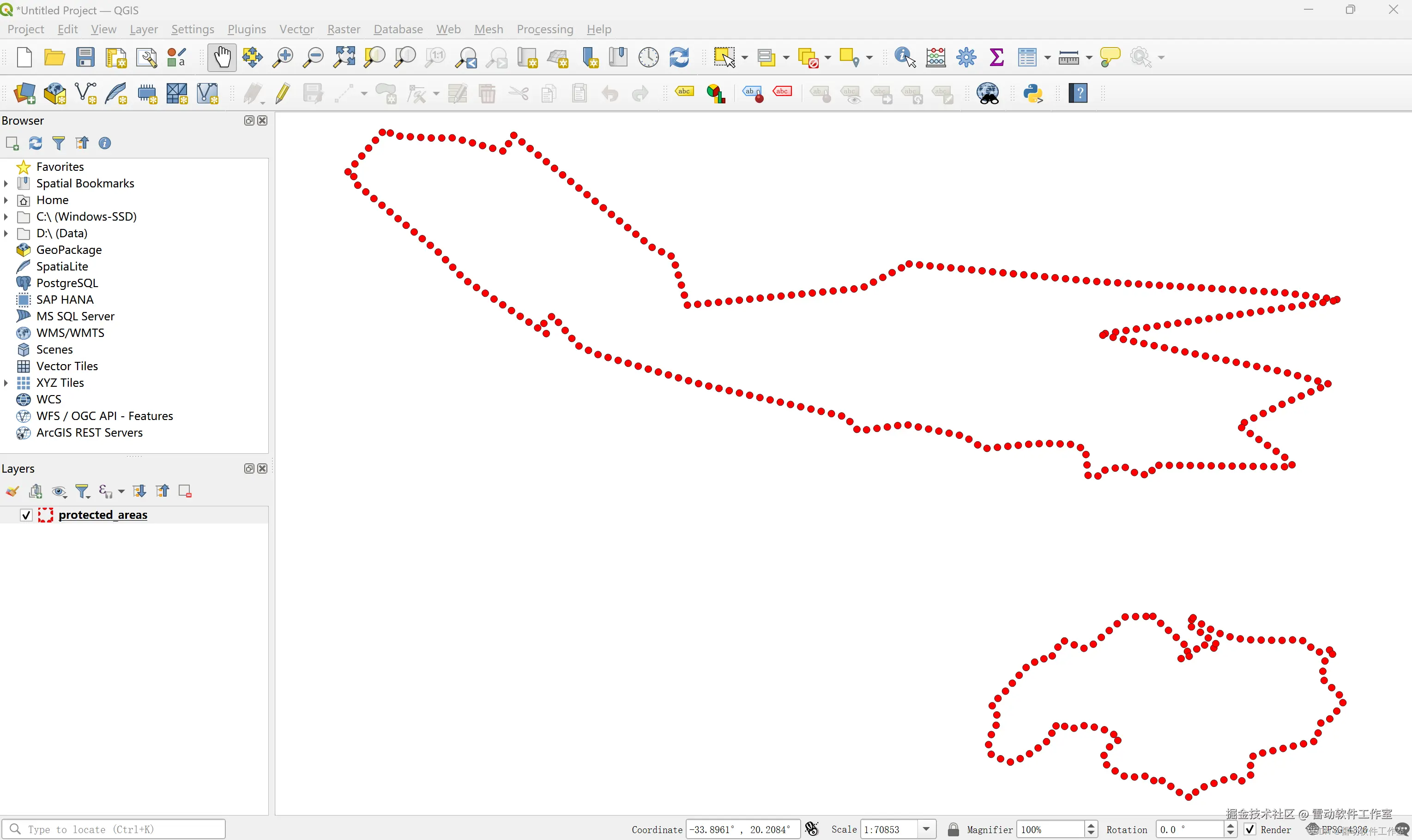Viewport: 1412px width, 840px height.
Task: Click the Zoom In magnifier tool
Action: (283, 57)
